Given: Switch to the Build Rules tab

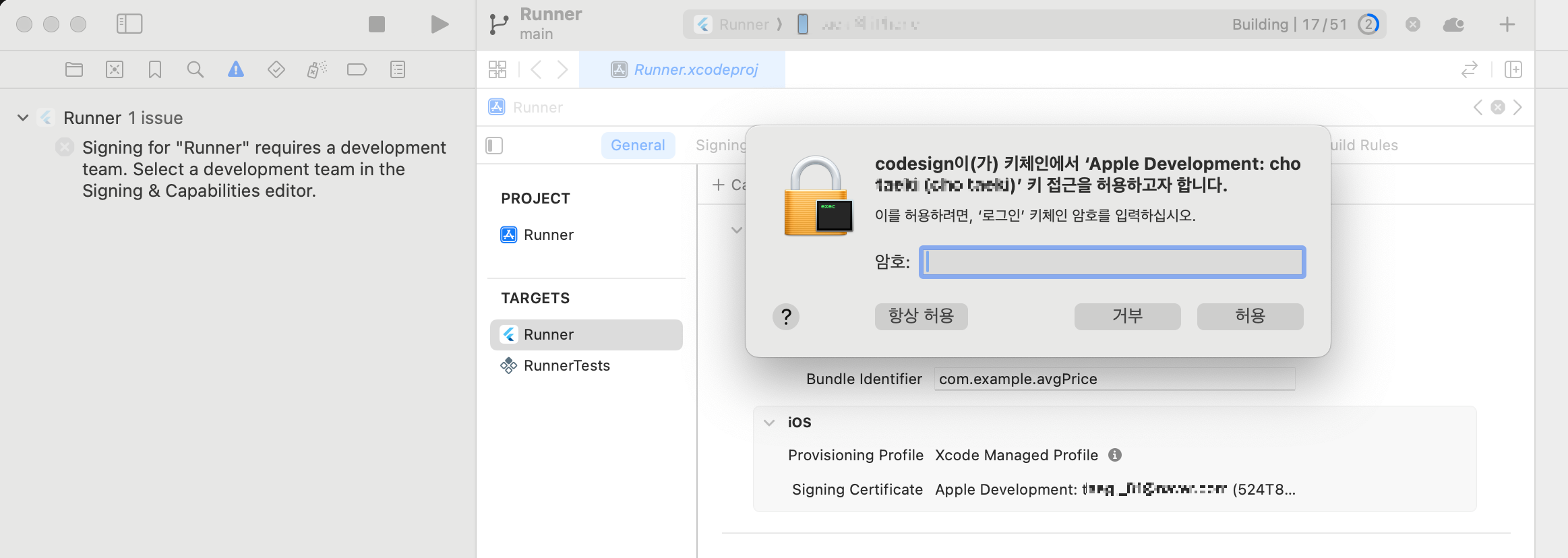Looking at the screenshot, I should pyautogui.click(x=1363, y=145).
